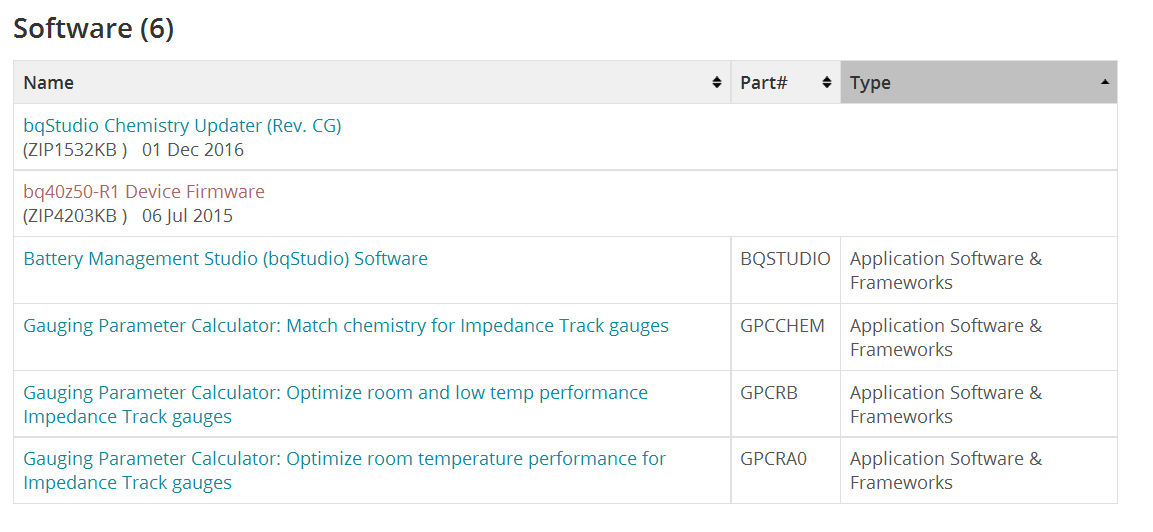Open the bq40z50-R1 Device Firmware link

tap(144, 192)
